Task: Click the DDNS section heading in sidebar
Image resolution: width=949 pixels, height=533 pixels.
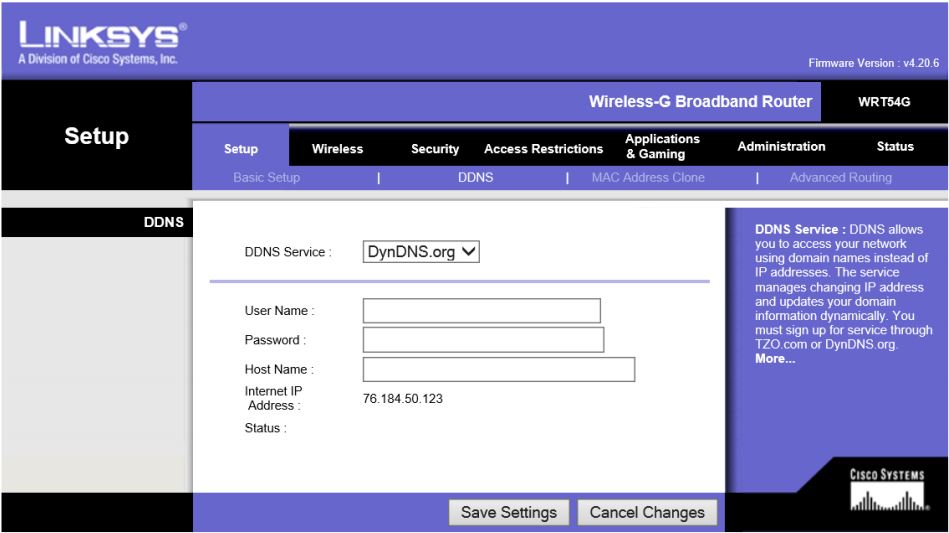Action: [163, 222]
